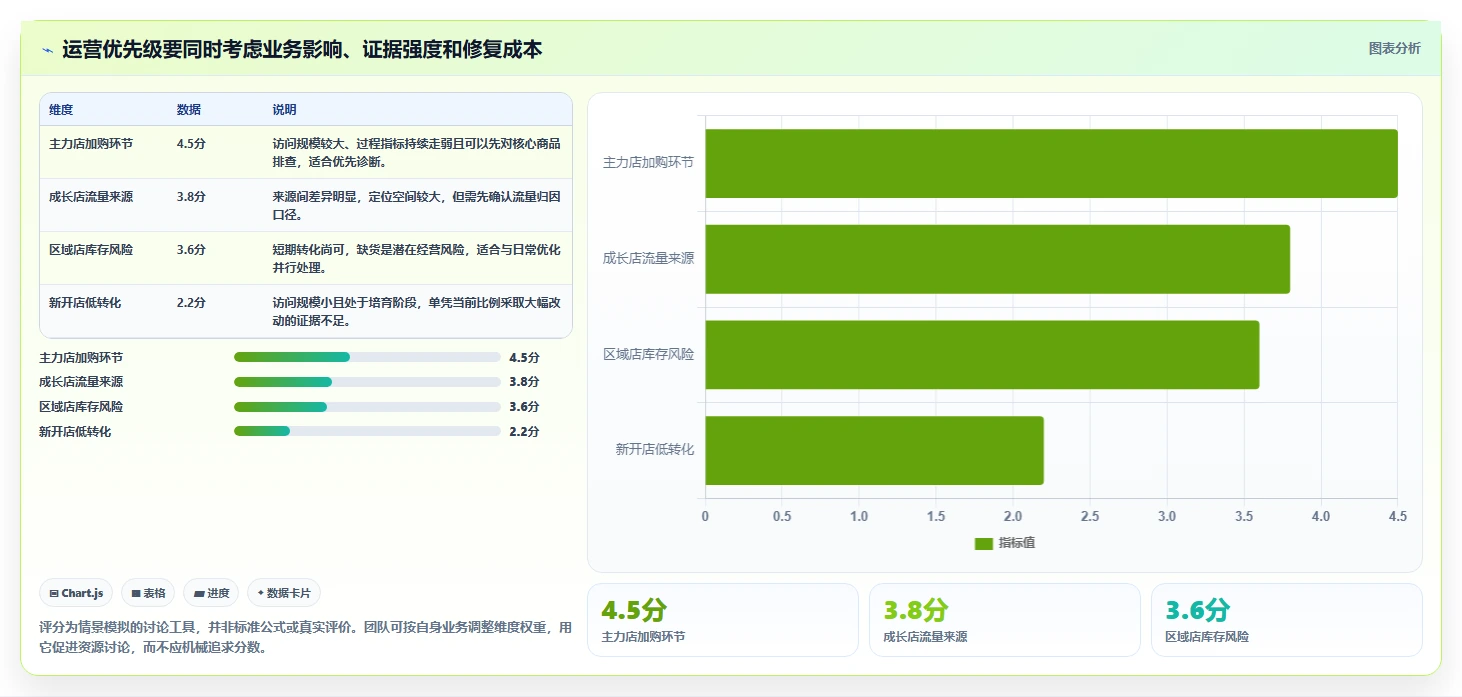
Task: Click the lightning icon beside the page title
Action: tap(47, 50)
